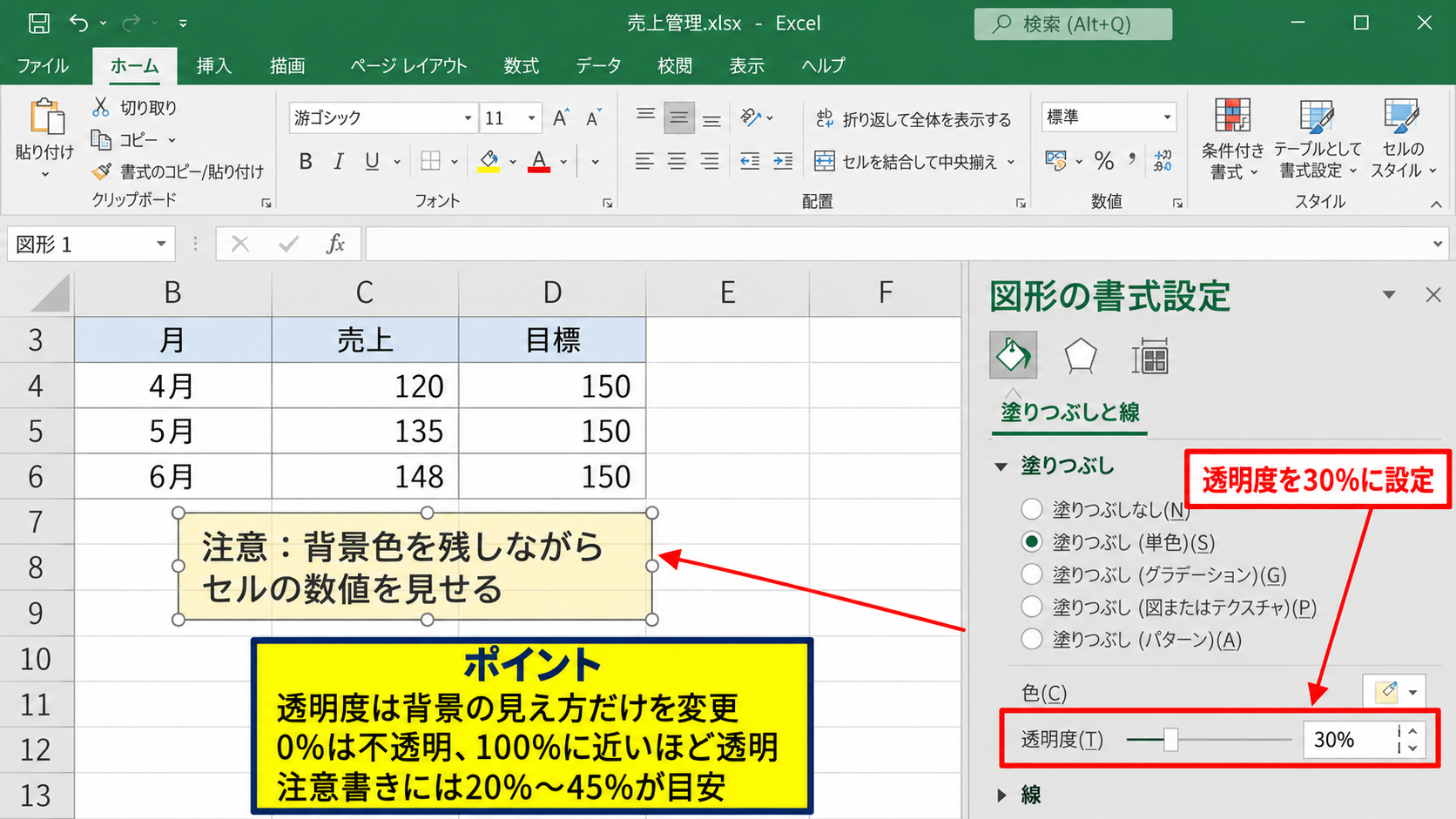Select the No Fill (塗りつぶしなし) radio button
This screenshot has height=819, width=1456.
click(x=1032, y=509)
